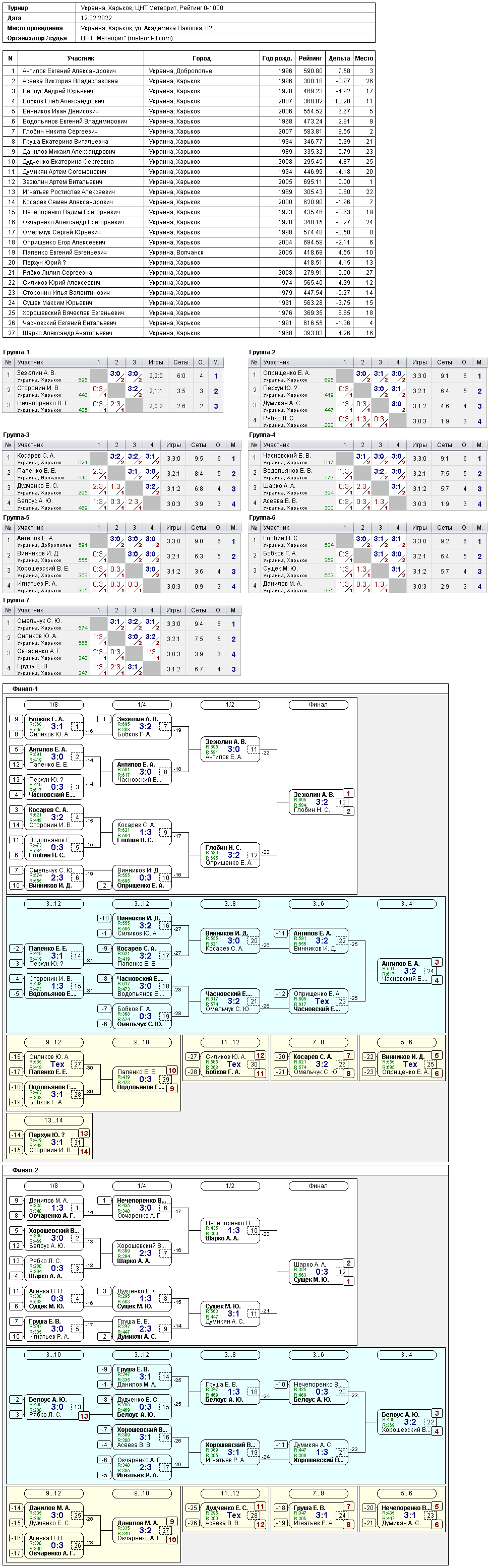
Task: Click the 'Город' column header
Action: pyautogui.click(x=202, y=58)
